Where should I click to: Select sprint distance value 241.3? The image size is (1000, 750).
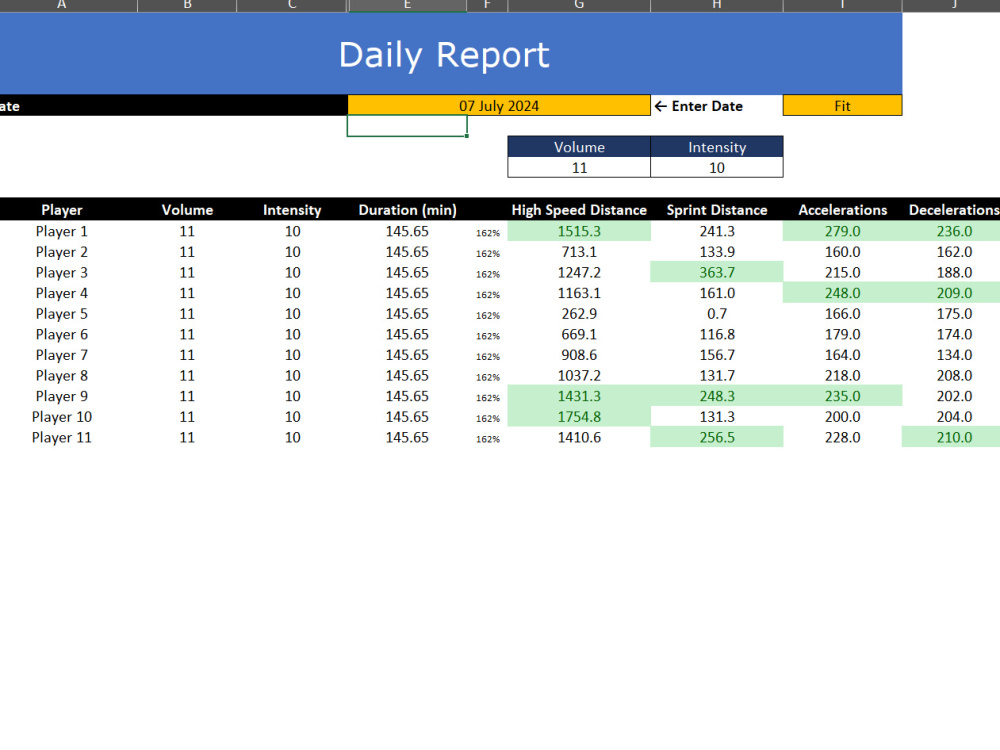pyautogui.click(x=717, y=232)
